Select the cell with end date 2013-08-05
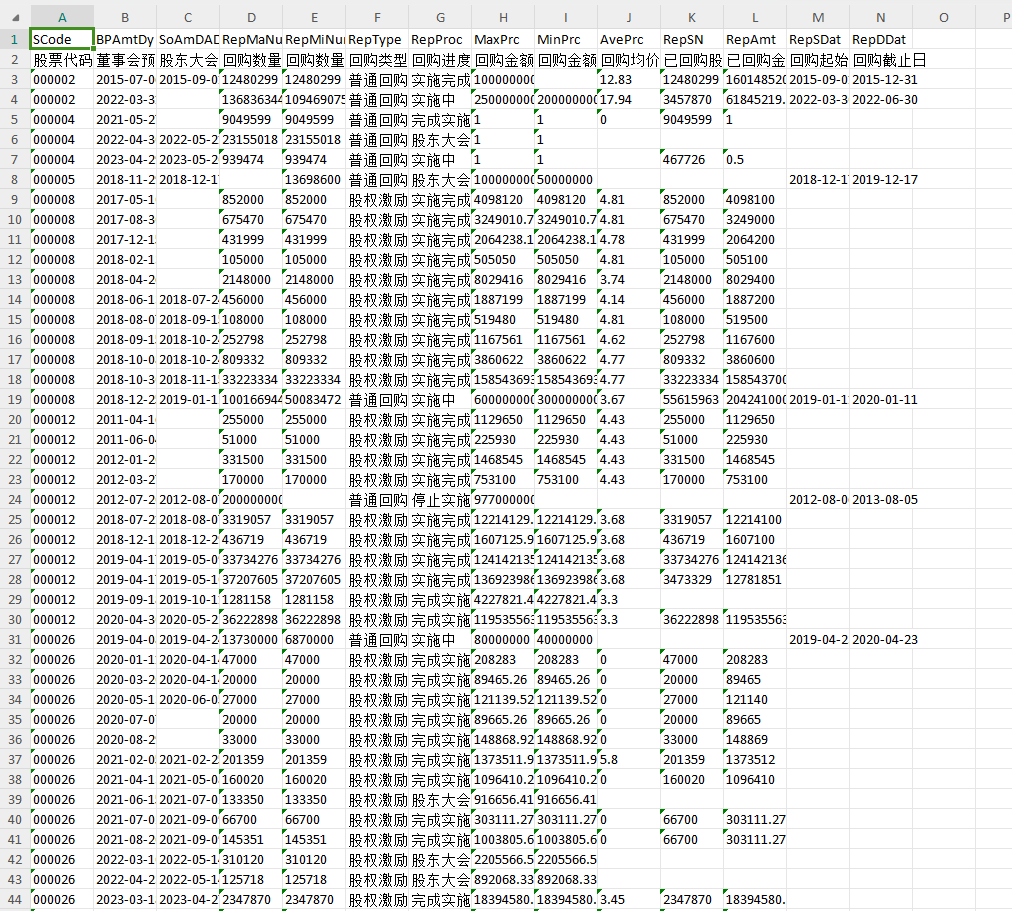This screenshot has height=911, width=1012. click(x=884, y=499)
